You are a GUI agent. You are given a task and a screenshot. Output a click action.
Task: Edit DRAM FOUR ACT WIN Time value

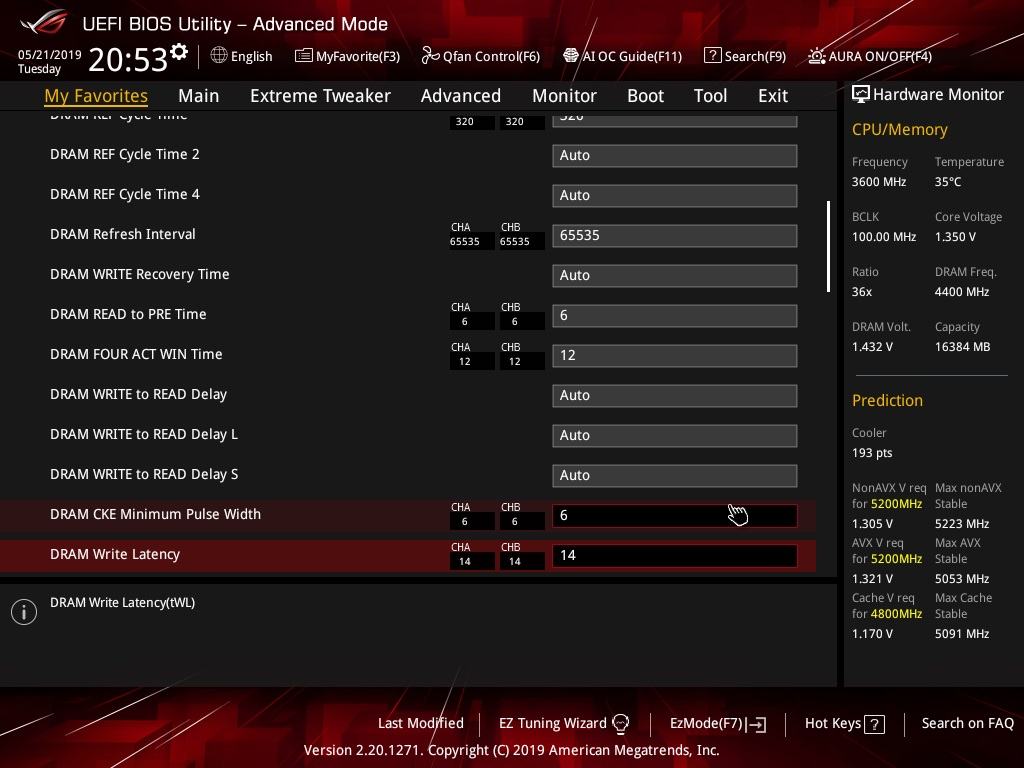click(675, 355)
